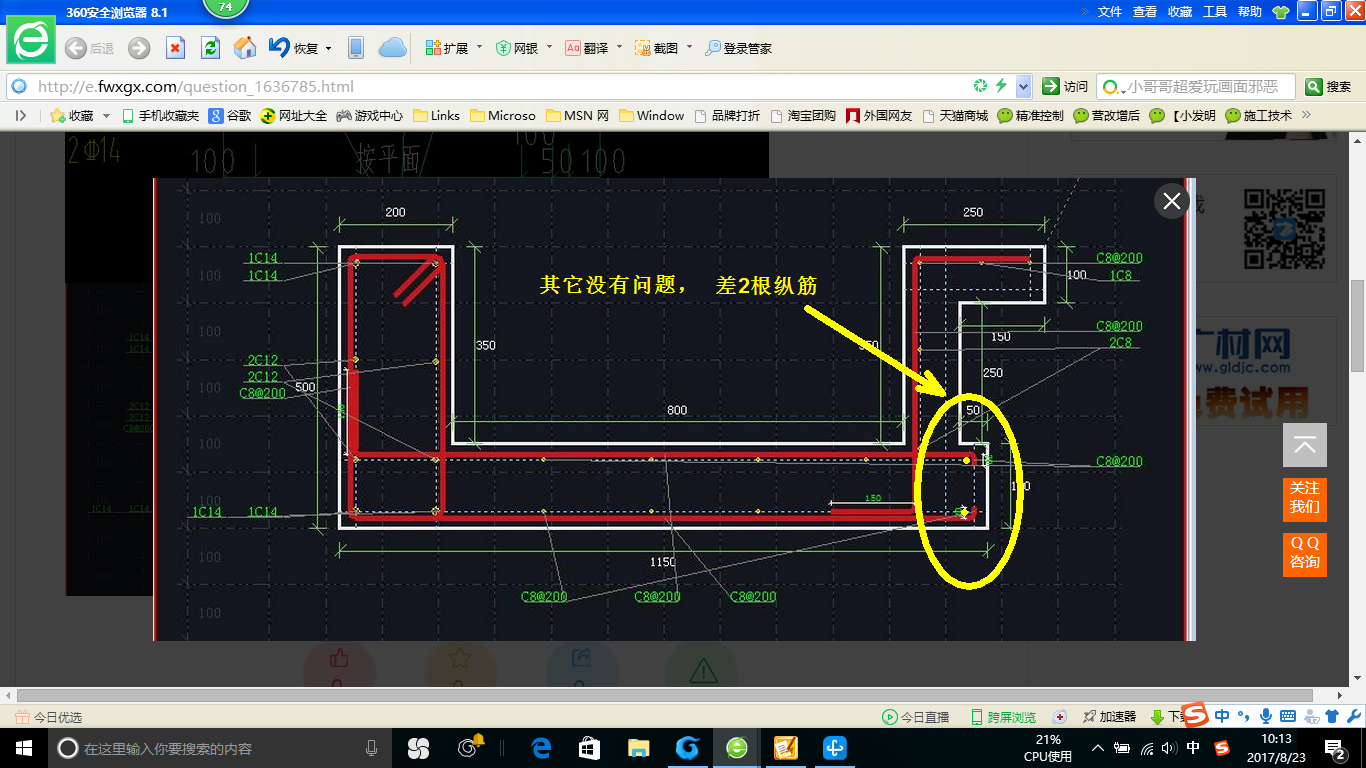This screenshot has height=768, width=1366.
Task: Click the 访问 go button
Action: click(1064, 87)
